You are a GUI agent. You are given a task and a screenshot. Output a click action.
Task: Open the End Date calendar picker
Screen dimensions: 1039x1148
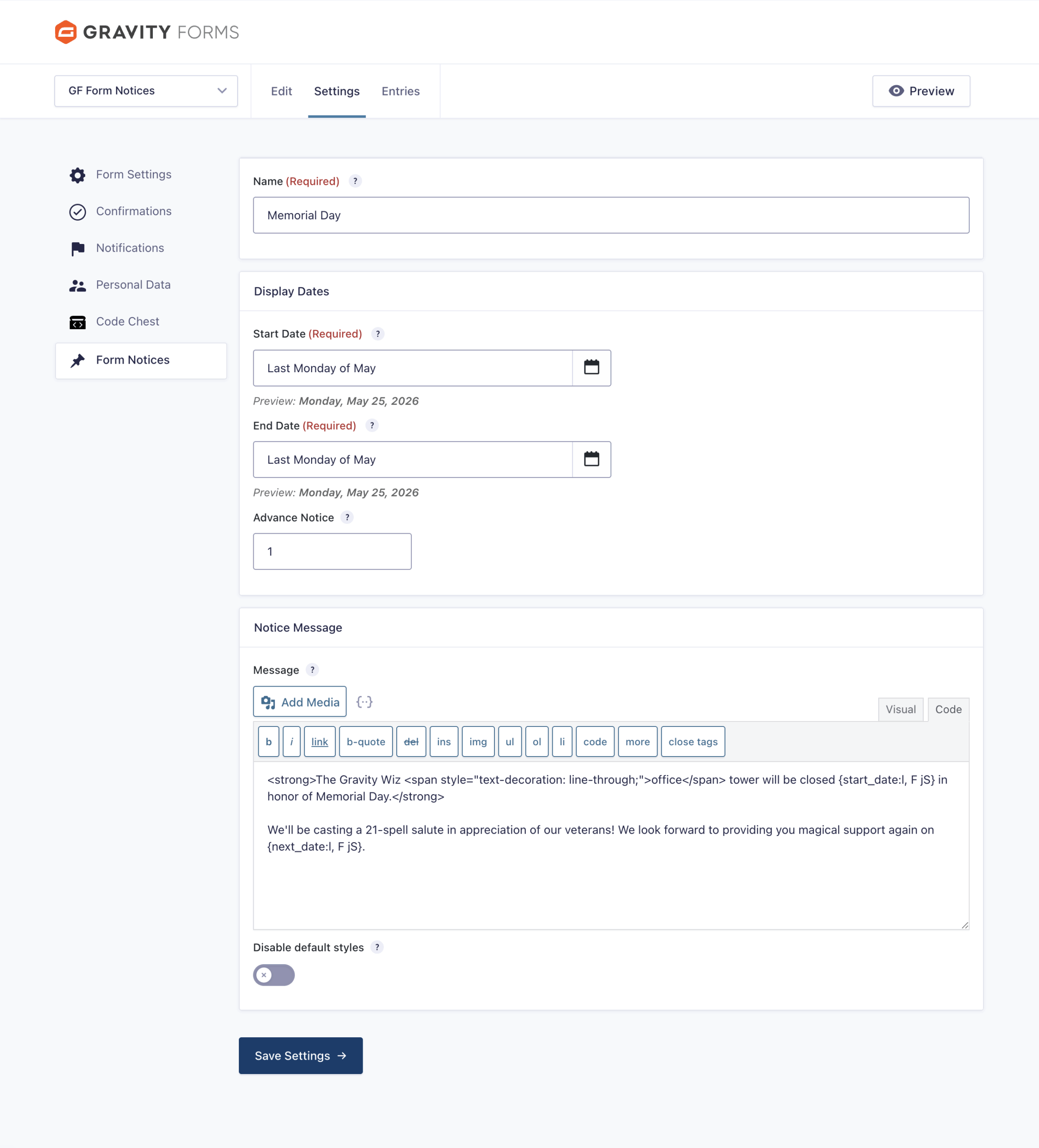(x=591, y=460)
